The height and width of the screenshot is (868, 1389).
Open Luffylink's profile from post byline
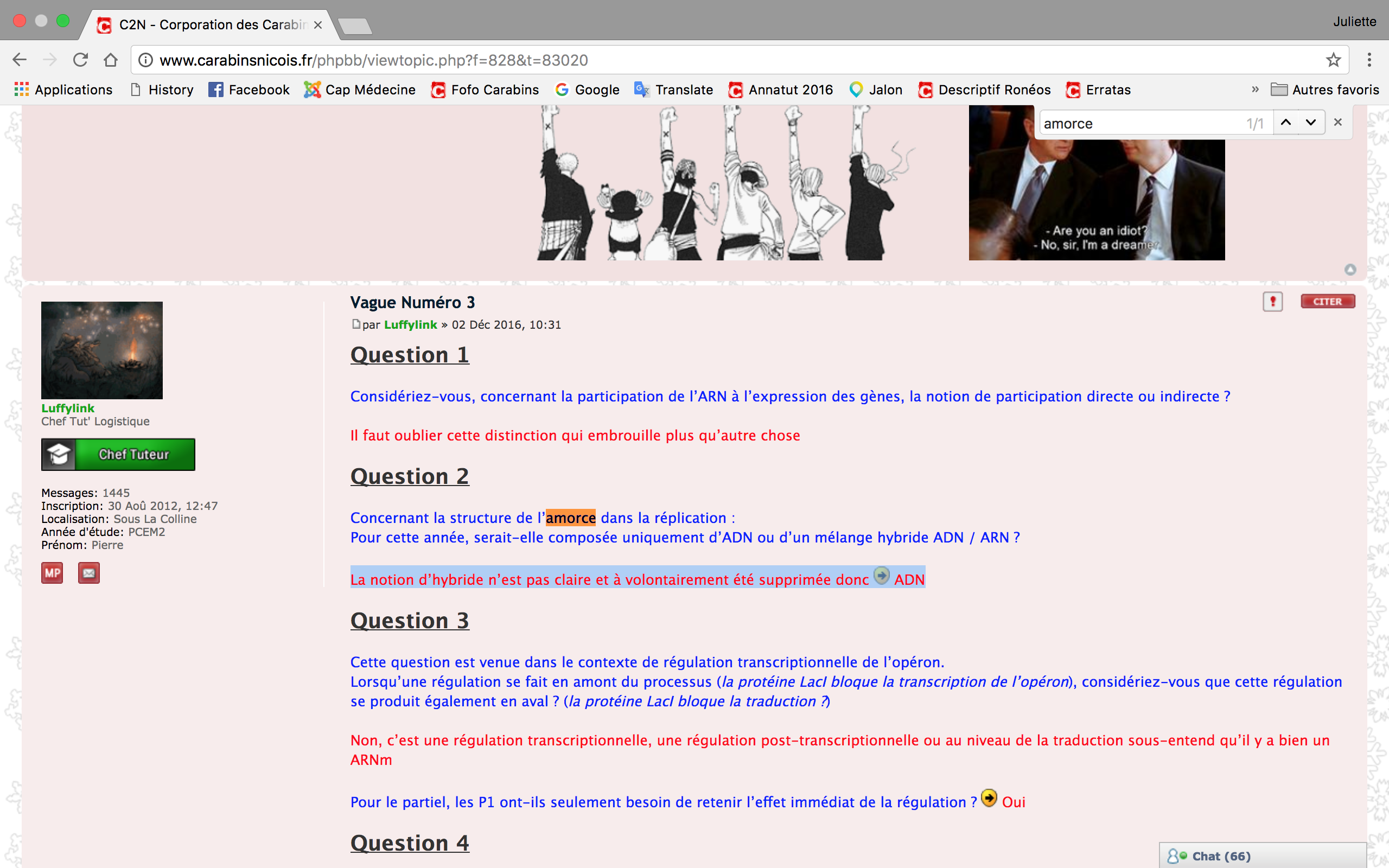point(410,324)
